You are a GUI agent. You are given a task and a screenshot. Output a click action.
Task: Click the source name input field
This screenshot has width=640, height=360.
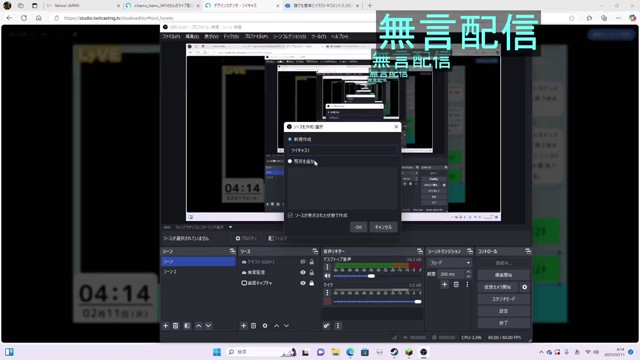tap(342, 150)
